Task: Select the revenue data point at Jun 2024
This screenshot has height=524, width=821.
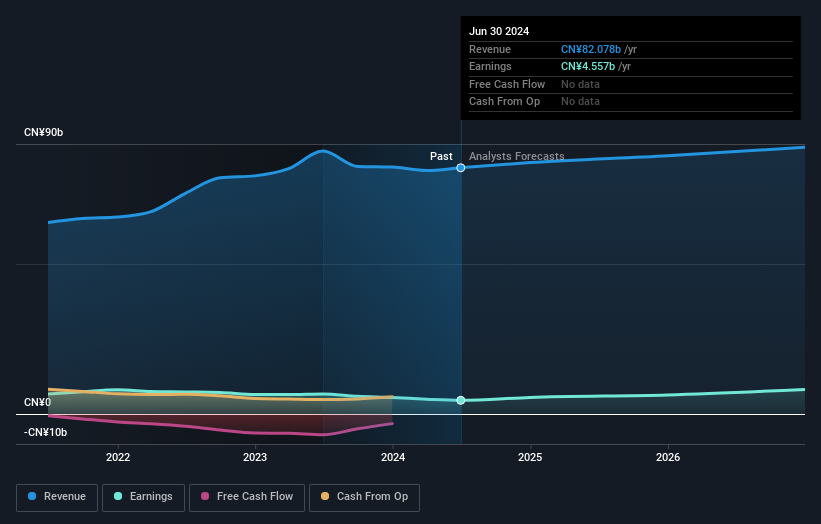Action: pos(461,168)
